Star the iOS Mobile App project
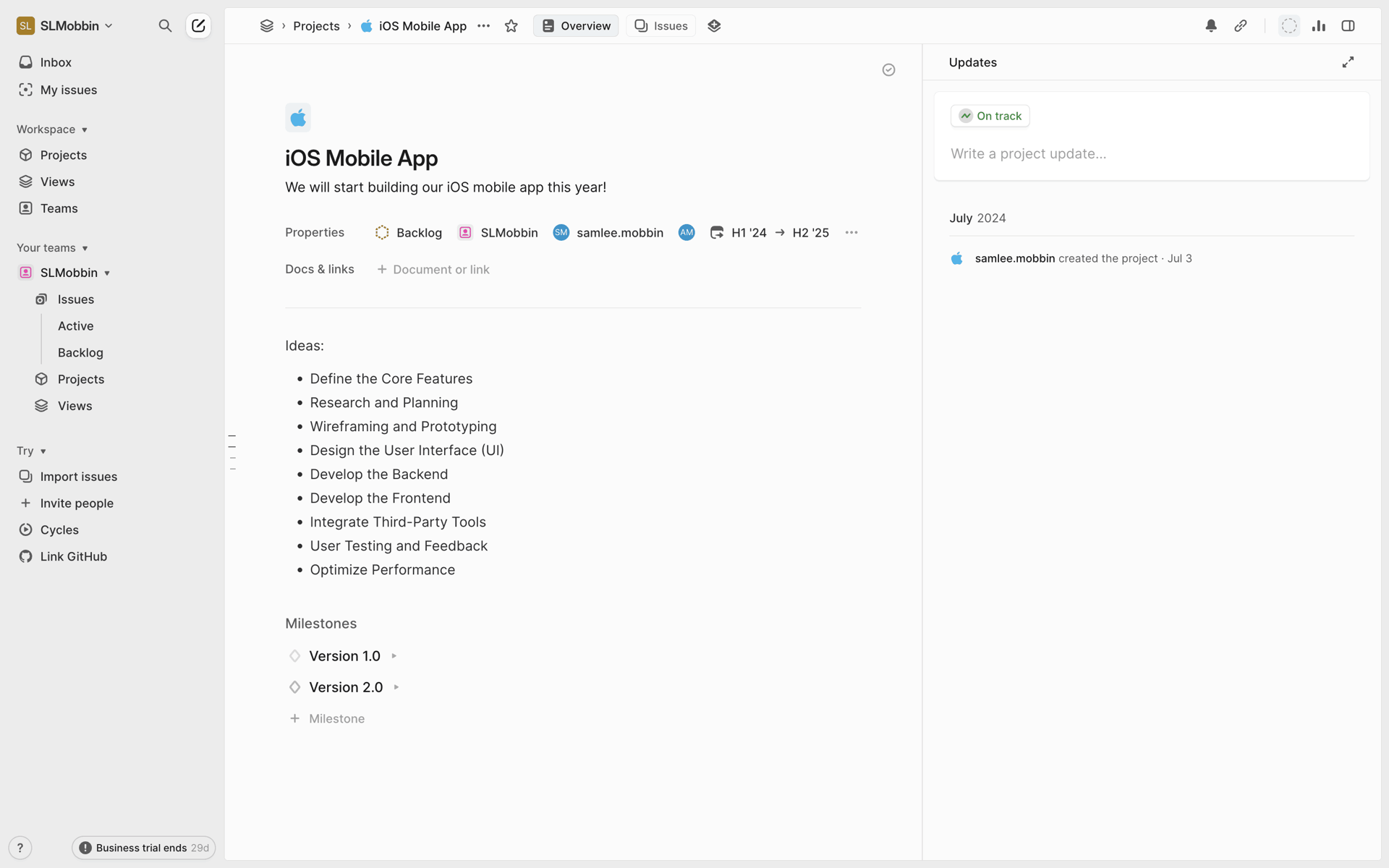The height and width of the screenshot is (868, 1389). (511, 26)
